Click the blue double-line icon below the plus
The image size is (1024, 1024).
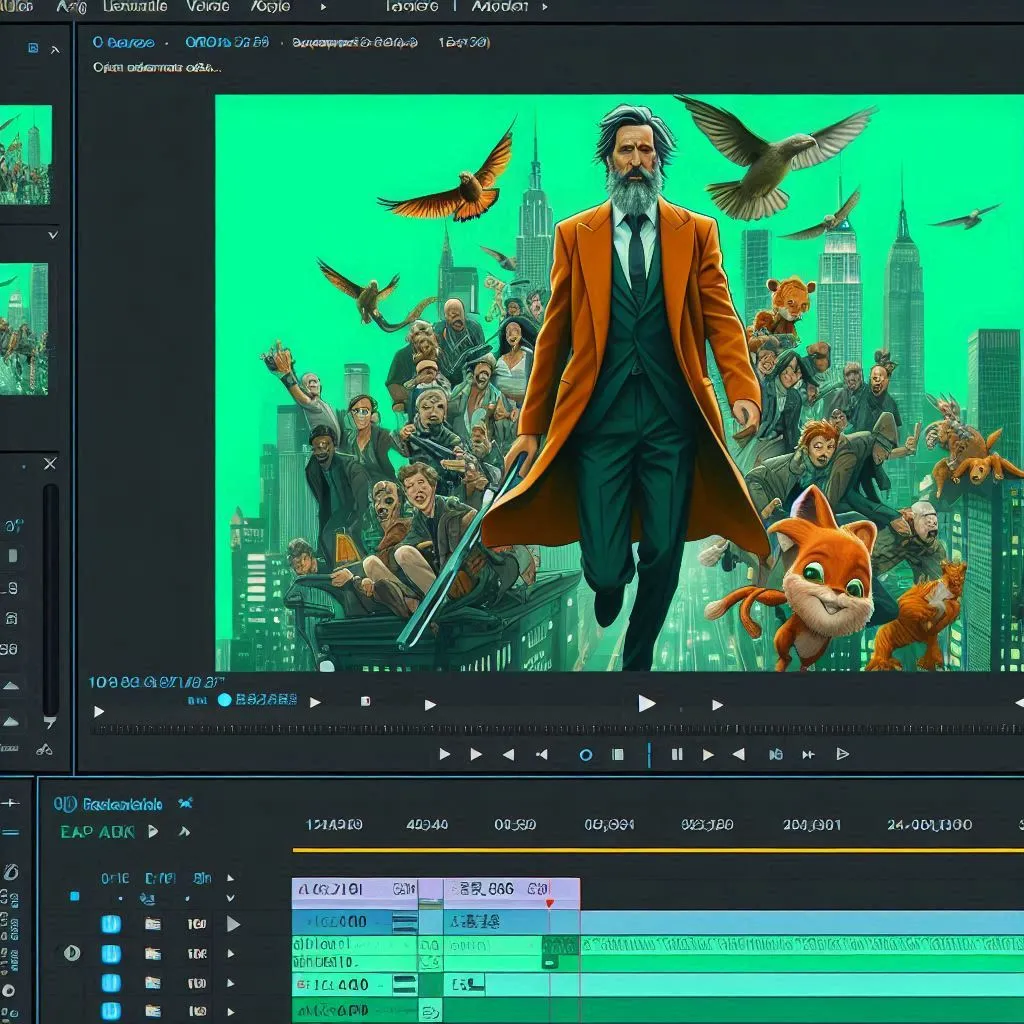[x=10, y=833]
